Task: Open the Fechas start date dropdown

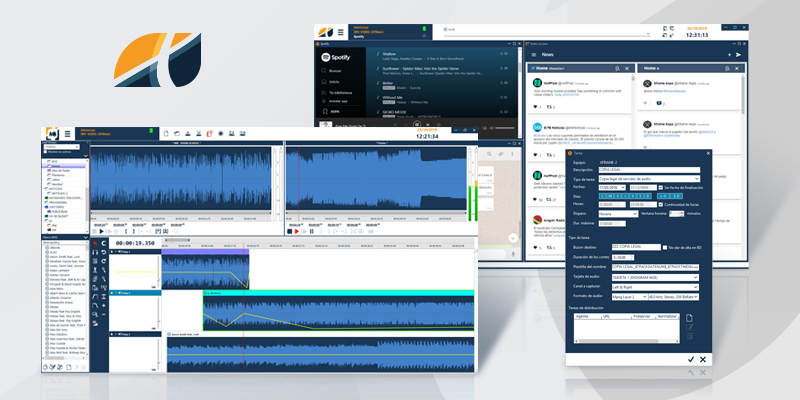Action: [x=623, y=187]
